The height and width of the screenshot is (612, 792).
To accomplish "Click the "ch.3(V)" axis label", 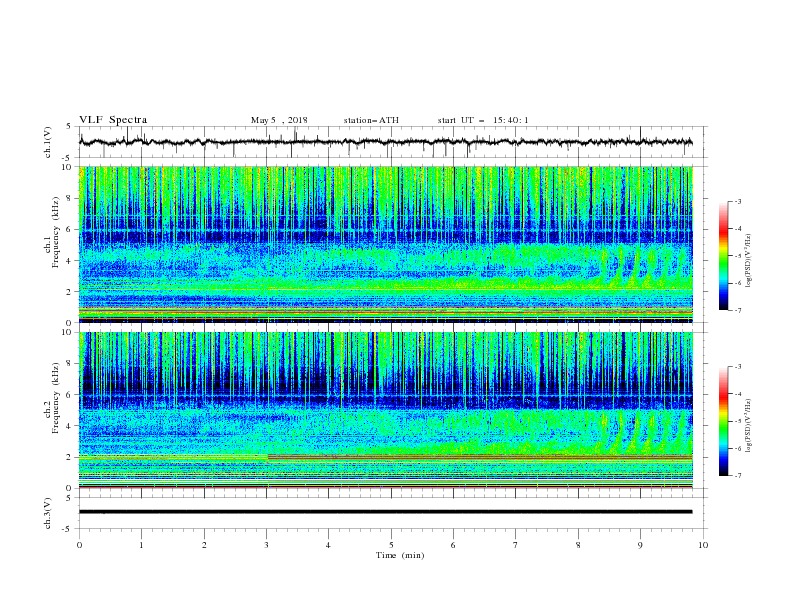I will pos(48,513).
